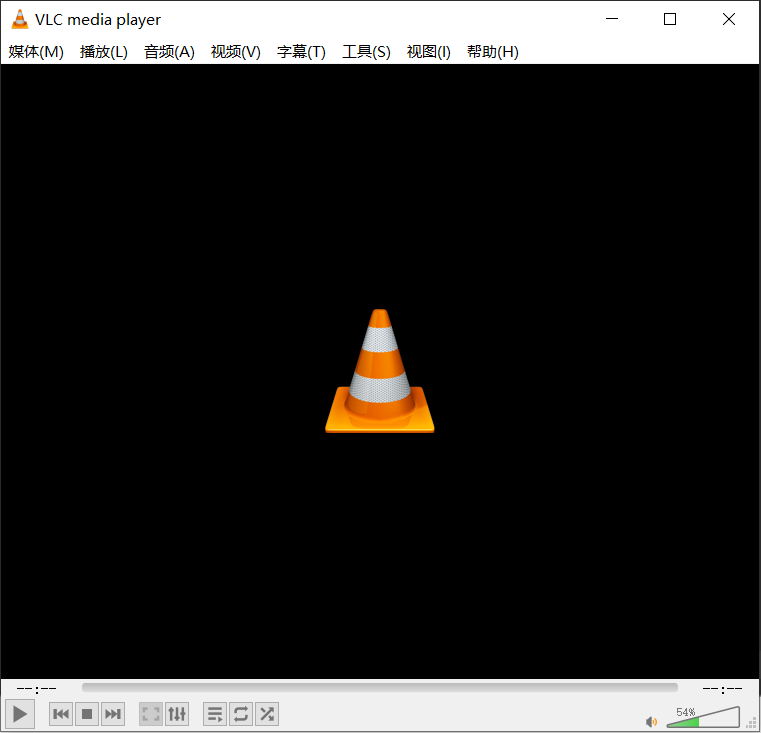Toggle loop/repeat mode
This screenshot has height=733, width=761.
click(x=241, y=714)
